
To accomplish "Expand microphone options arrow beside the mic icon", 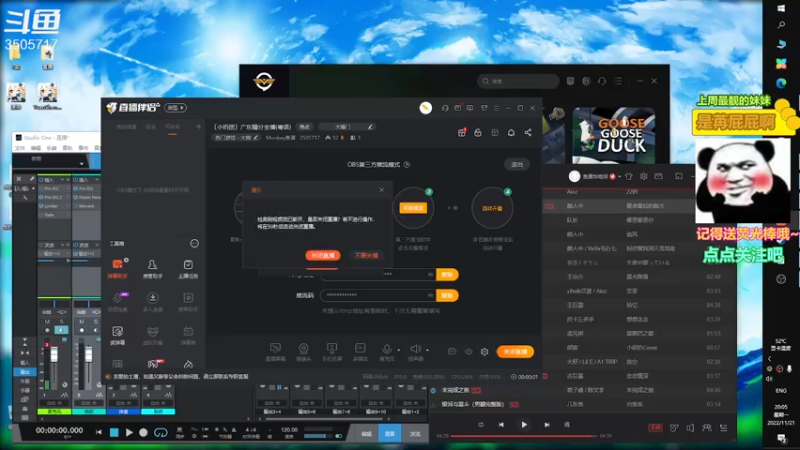I will [x=398, y=350].
